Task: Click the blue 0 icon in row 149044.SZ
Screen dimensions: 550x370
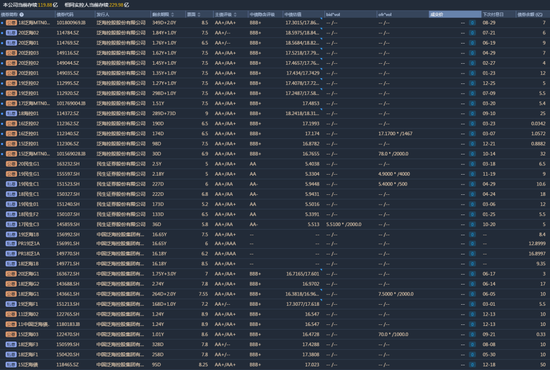Action: pyautogui.click(x=472, y=63)
